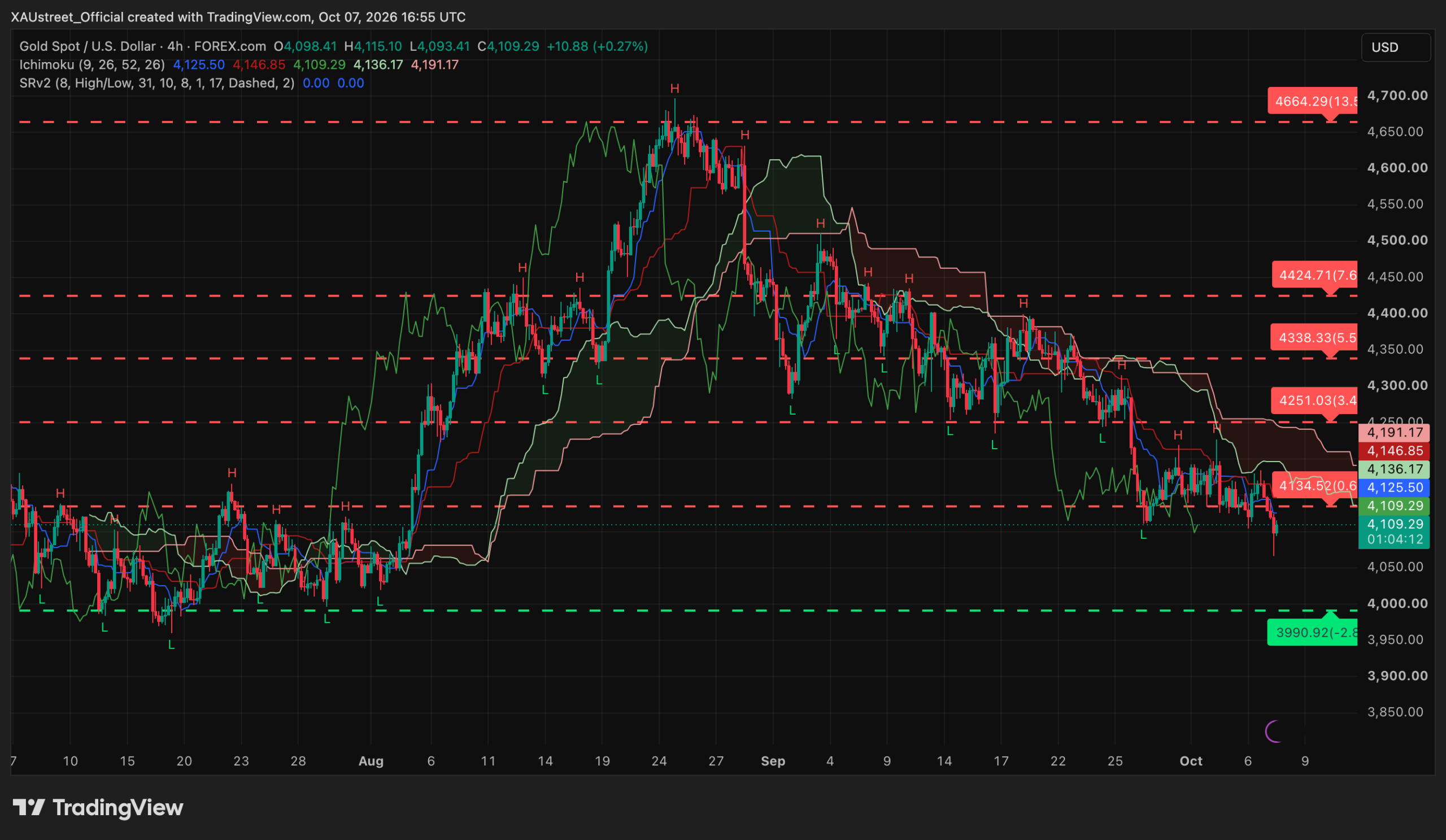Click blue 4,125.50 value in Ichimoku legend
The height and width of the screenshot is (840, 1446).
(x=199, y=65)
